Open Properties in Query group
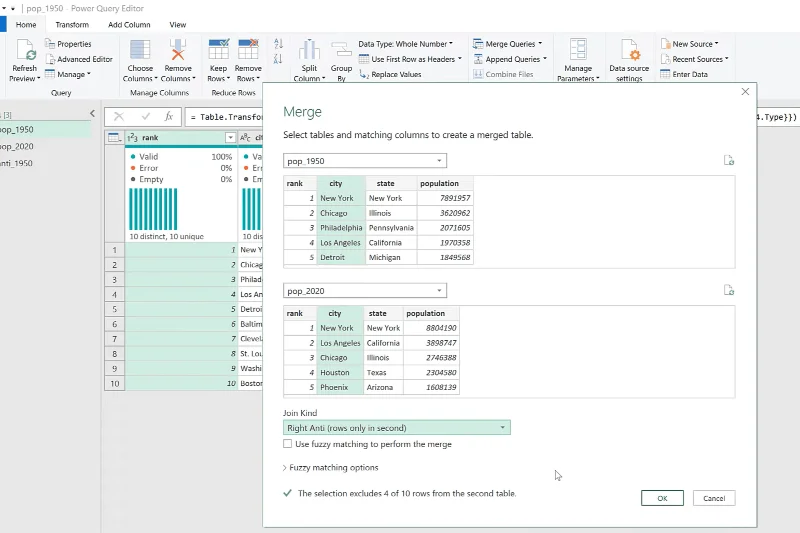This screenshot has height=533, width=800. click(68, 44)
